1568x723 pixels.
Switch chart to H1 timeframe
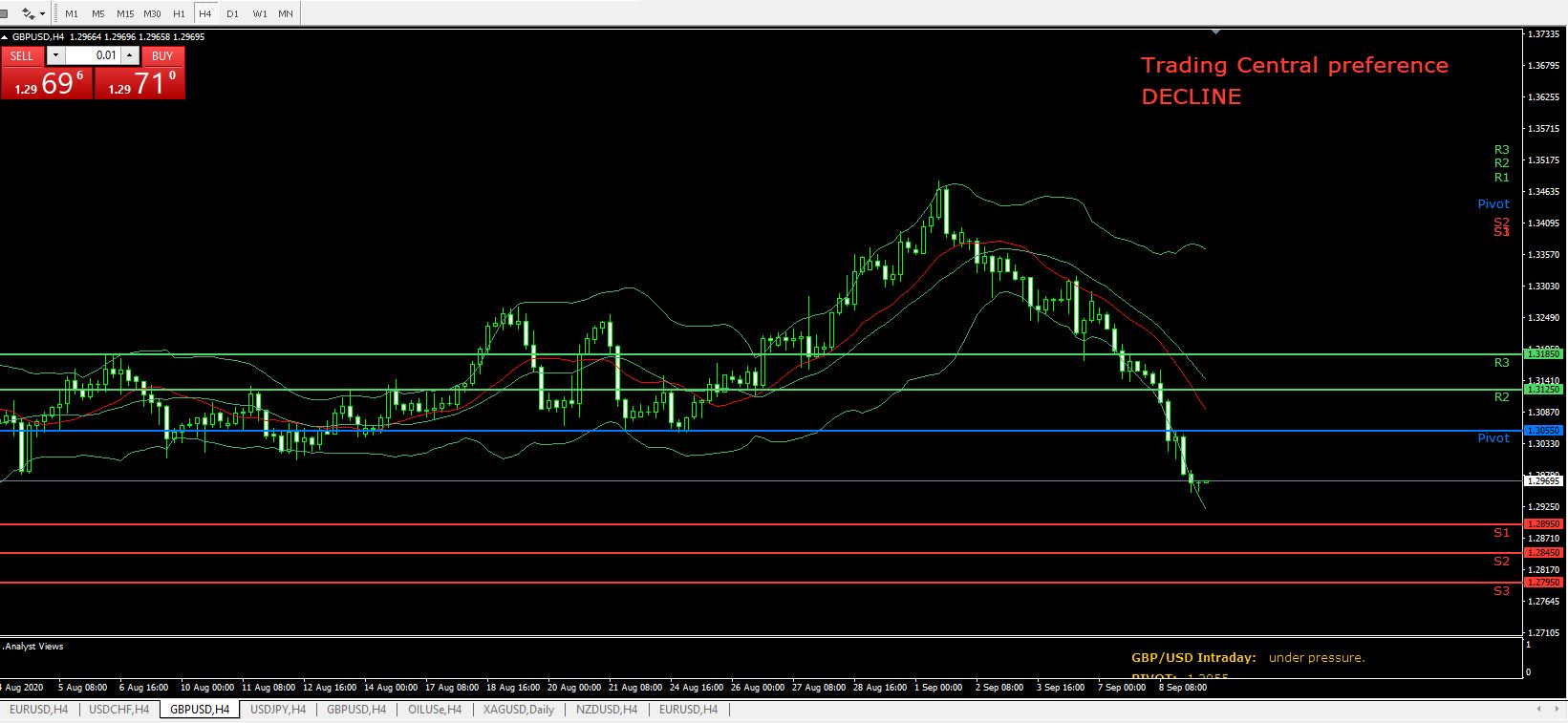tap(179, 14)
